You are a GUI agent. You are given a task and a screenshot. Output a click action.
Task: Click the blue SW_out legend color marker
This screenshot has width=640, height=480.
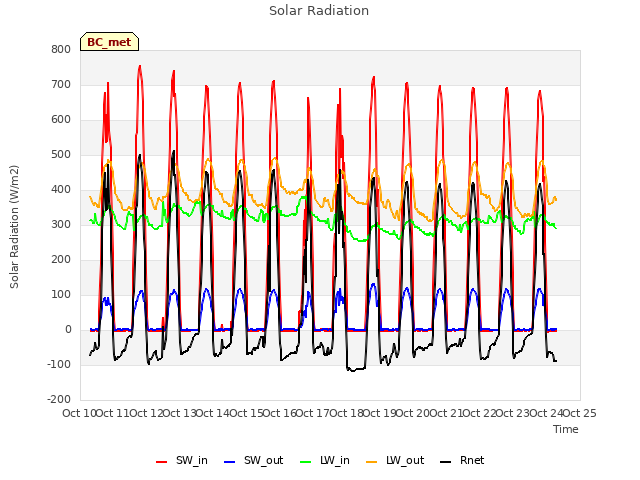(230, 462)
